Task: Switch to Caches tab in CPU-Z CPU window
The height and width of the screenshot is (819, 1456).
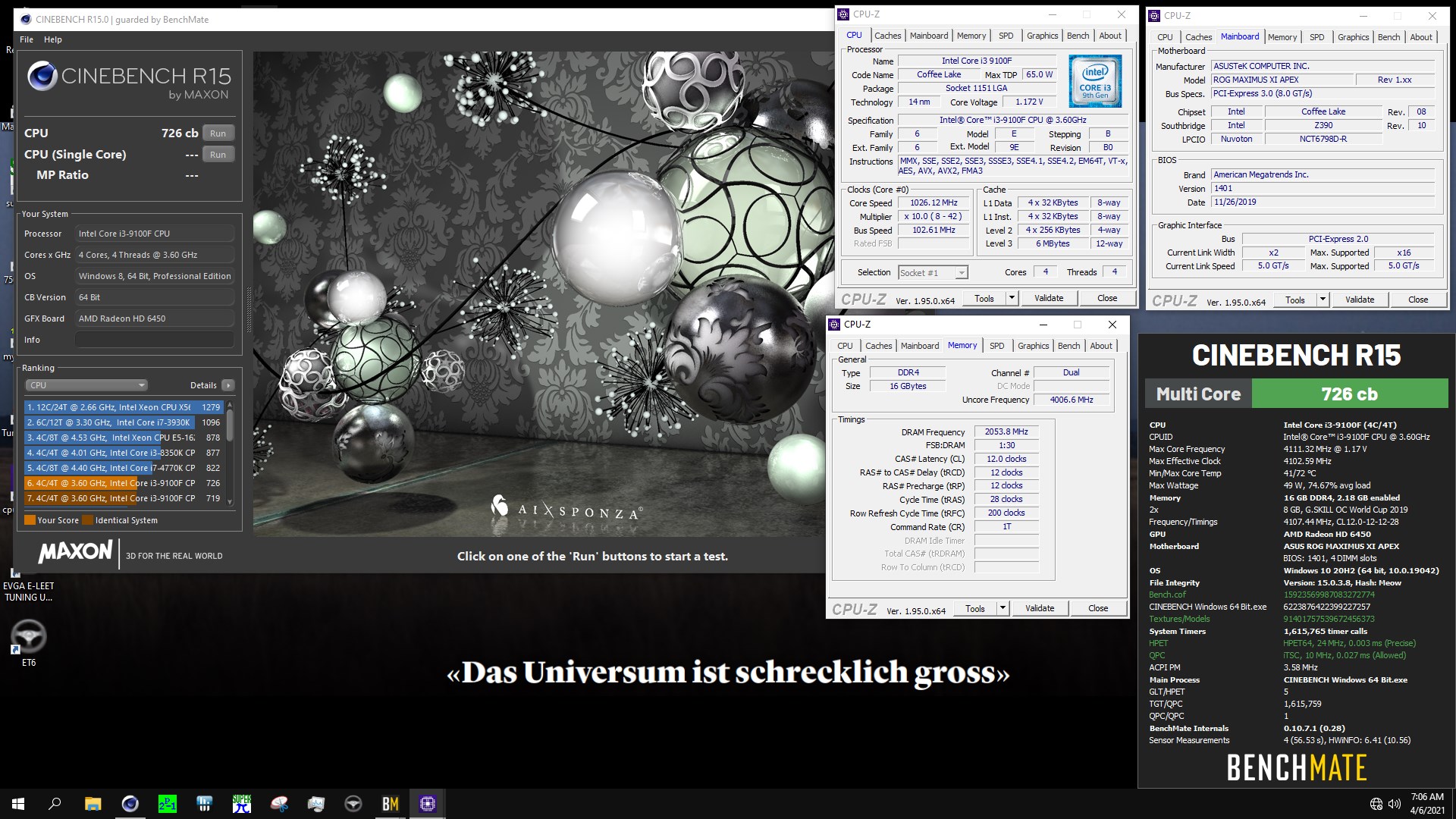Action: pyautogui.click(x=887, y=36)
